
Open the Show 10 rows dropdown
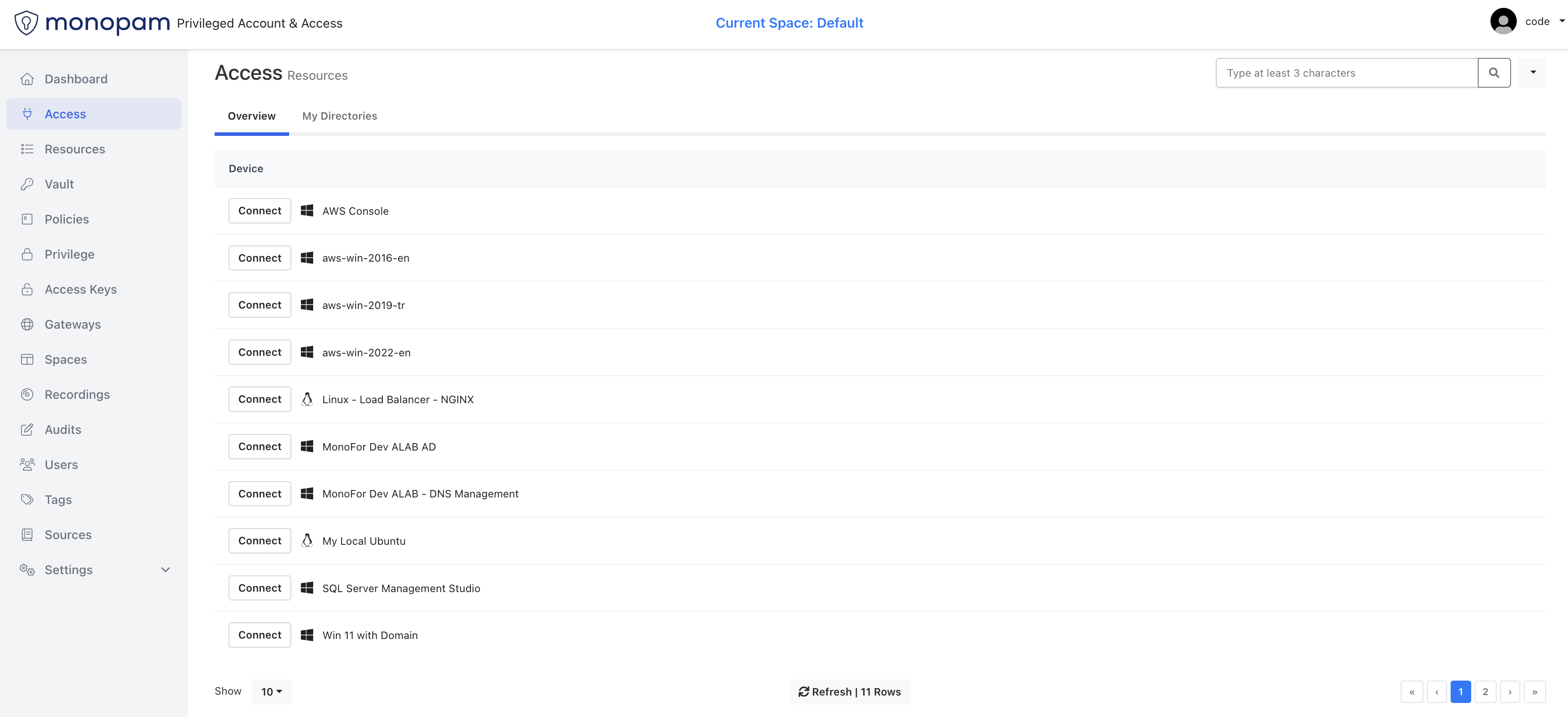[272, 692]
